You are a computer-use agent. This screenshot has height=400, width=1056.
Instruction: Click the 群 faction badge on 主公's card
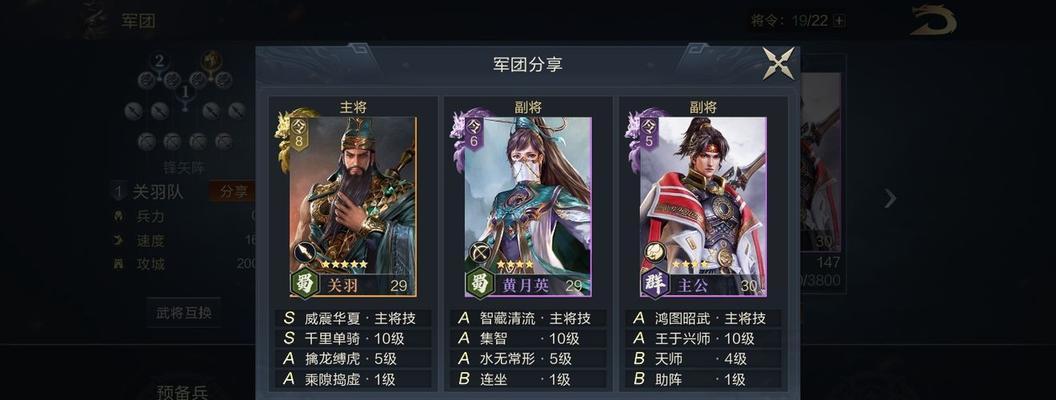click(654, 284)
